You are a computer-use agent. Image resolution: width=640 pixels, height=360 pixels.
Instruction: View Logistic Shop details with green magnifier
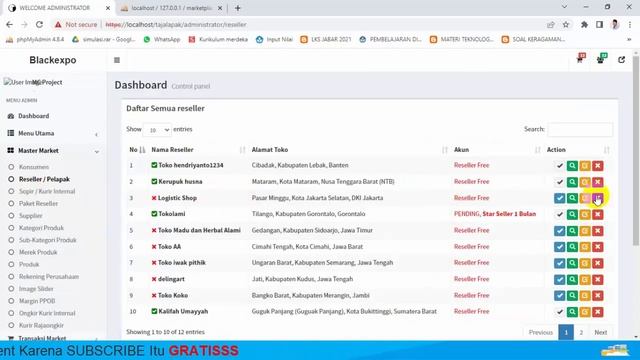point(572,198)
